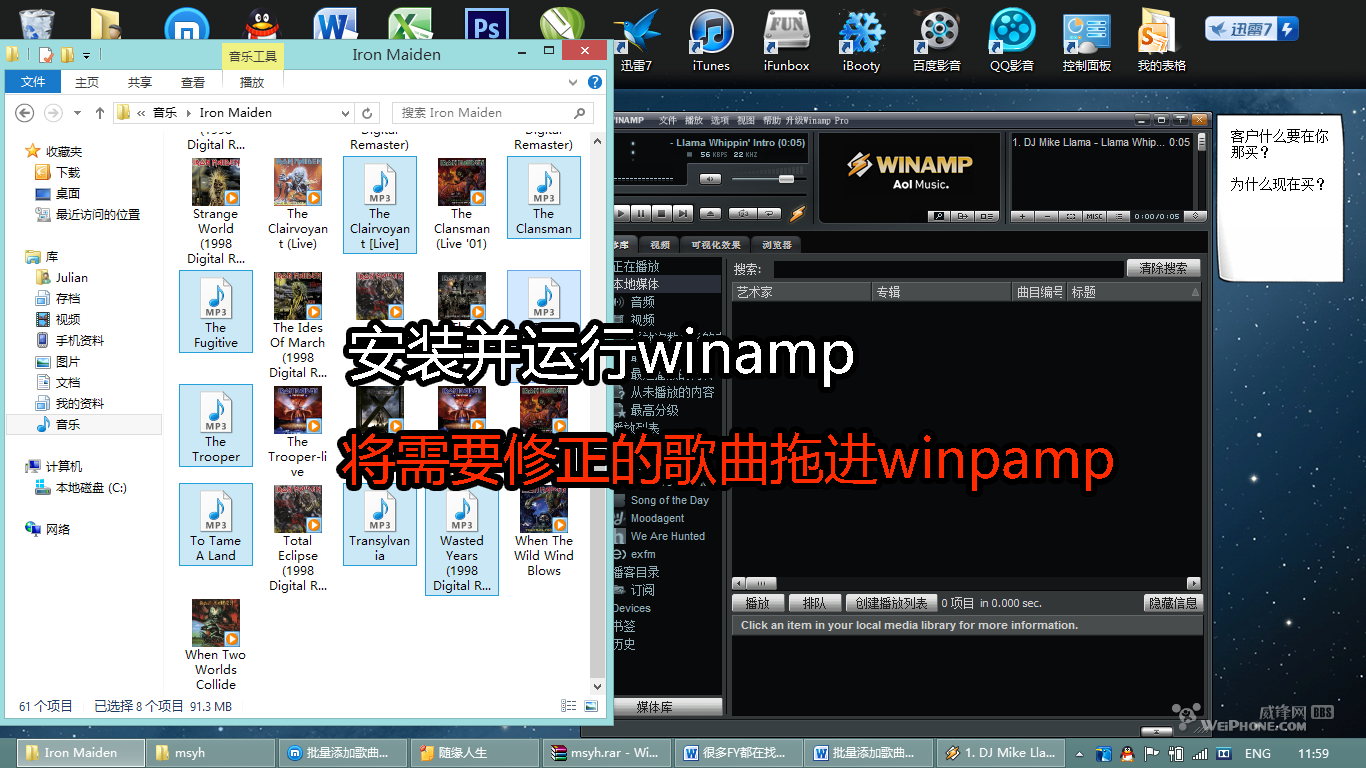This screenshot has width=1366, height=768.
Task: Click the playlist remove (−) button
Action: (1047, 216)
